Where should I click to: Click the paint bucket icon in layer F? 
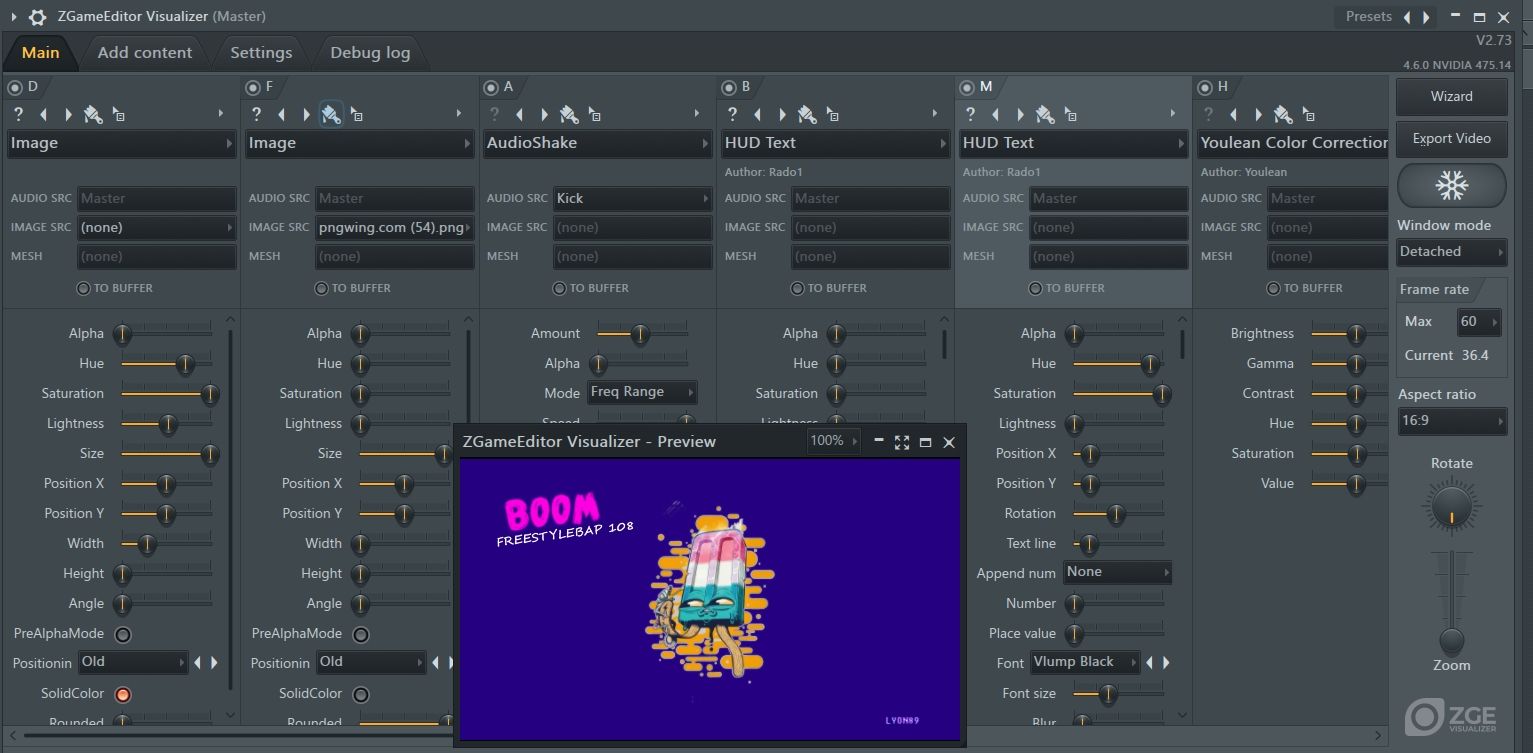(331, 114)
